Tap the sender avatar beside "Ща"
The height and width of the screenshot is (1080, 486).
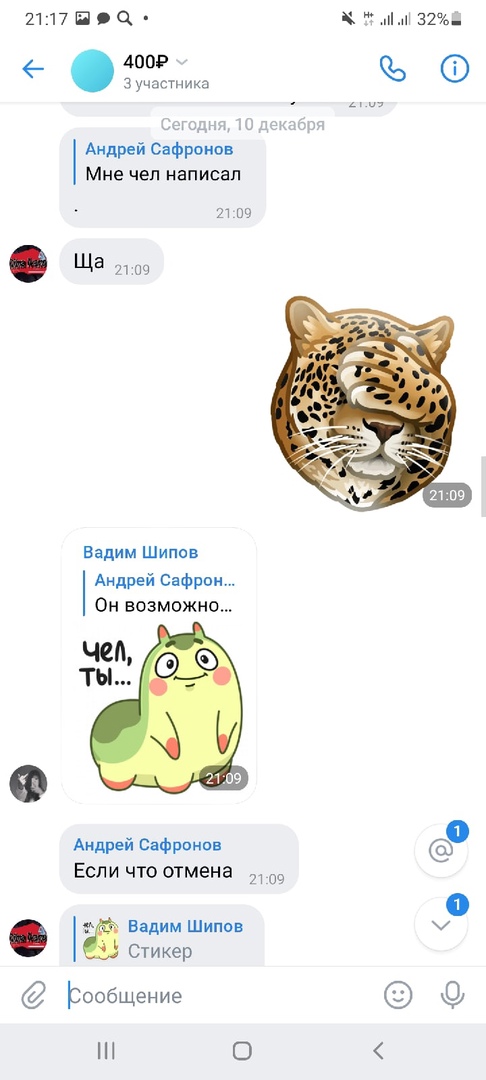coord(28,263)
